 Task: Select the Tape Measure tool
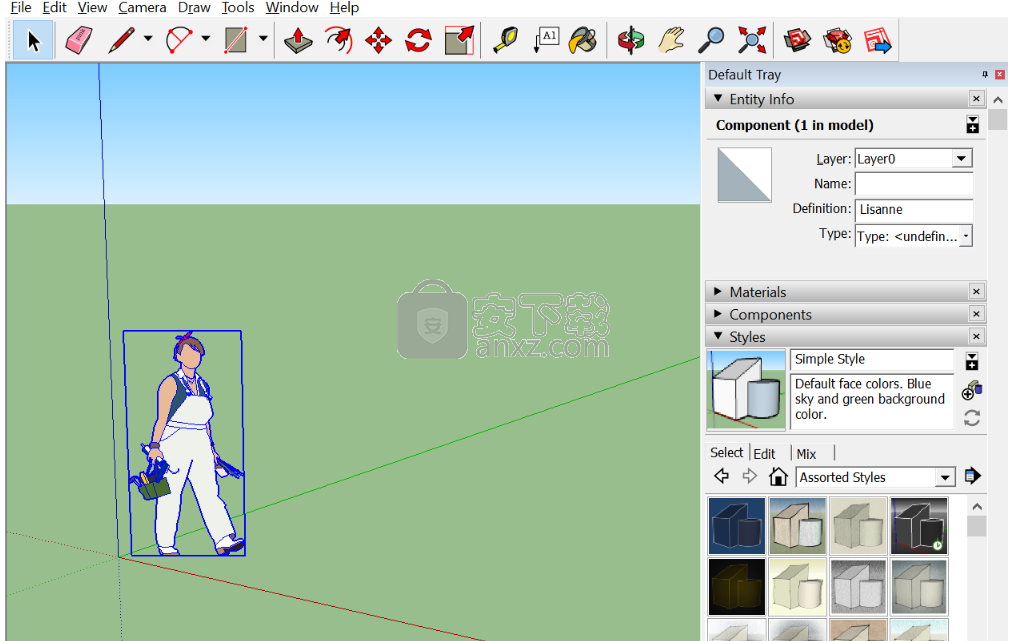[x=506, y=40]
